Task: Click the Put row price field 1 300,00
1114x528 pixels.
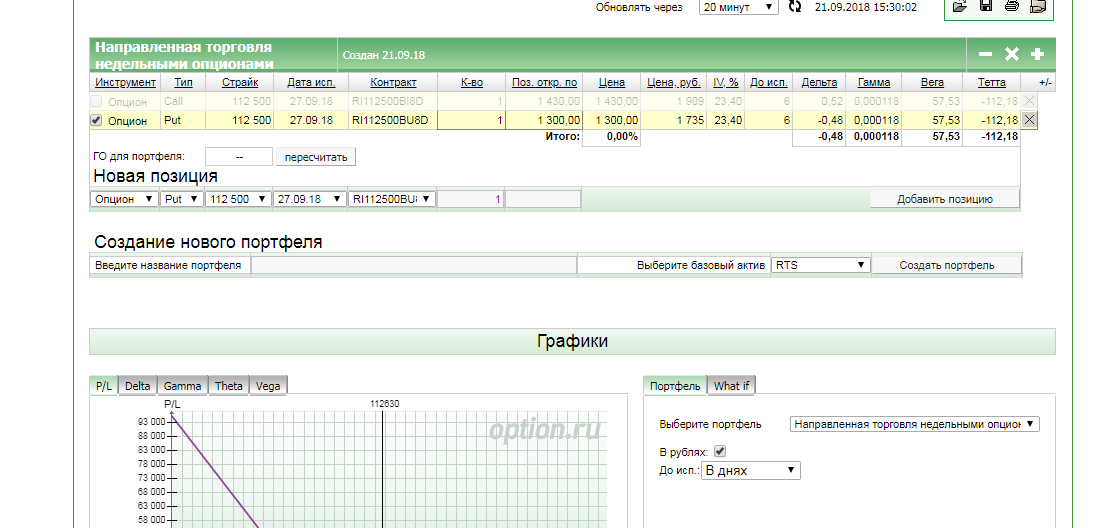Action: (611, 121)
